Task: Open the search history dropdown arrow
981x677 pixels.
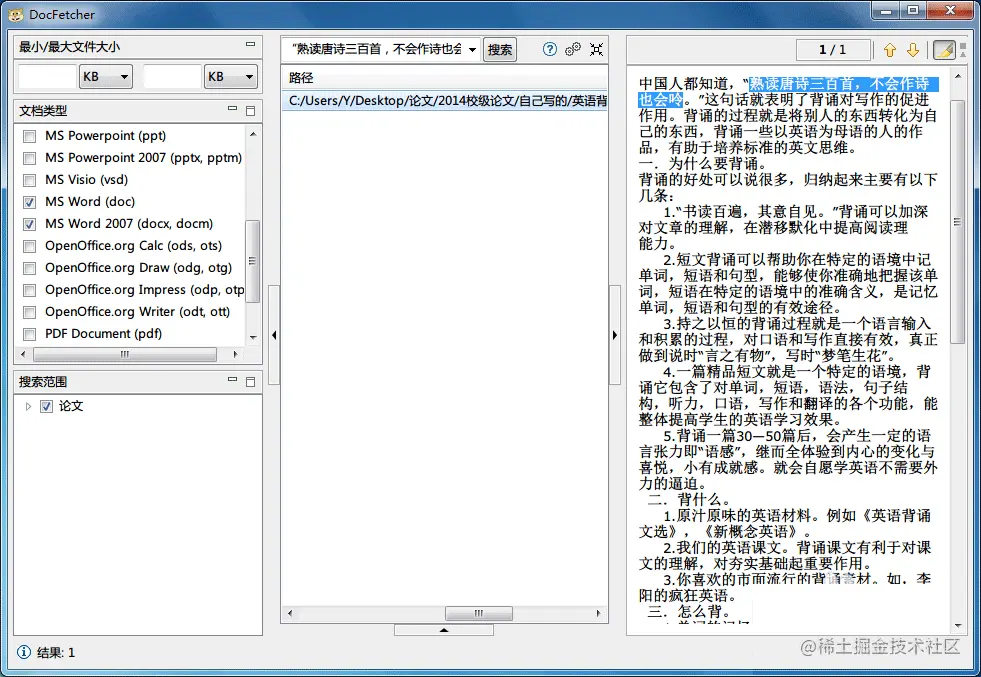Action: point(472,49)
